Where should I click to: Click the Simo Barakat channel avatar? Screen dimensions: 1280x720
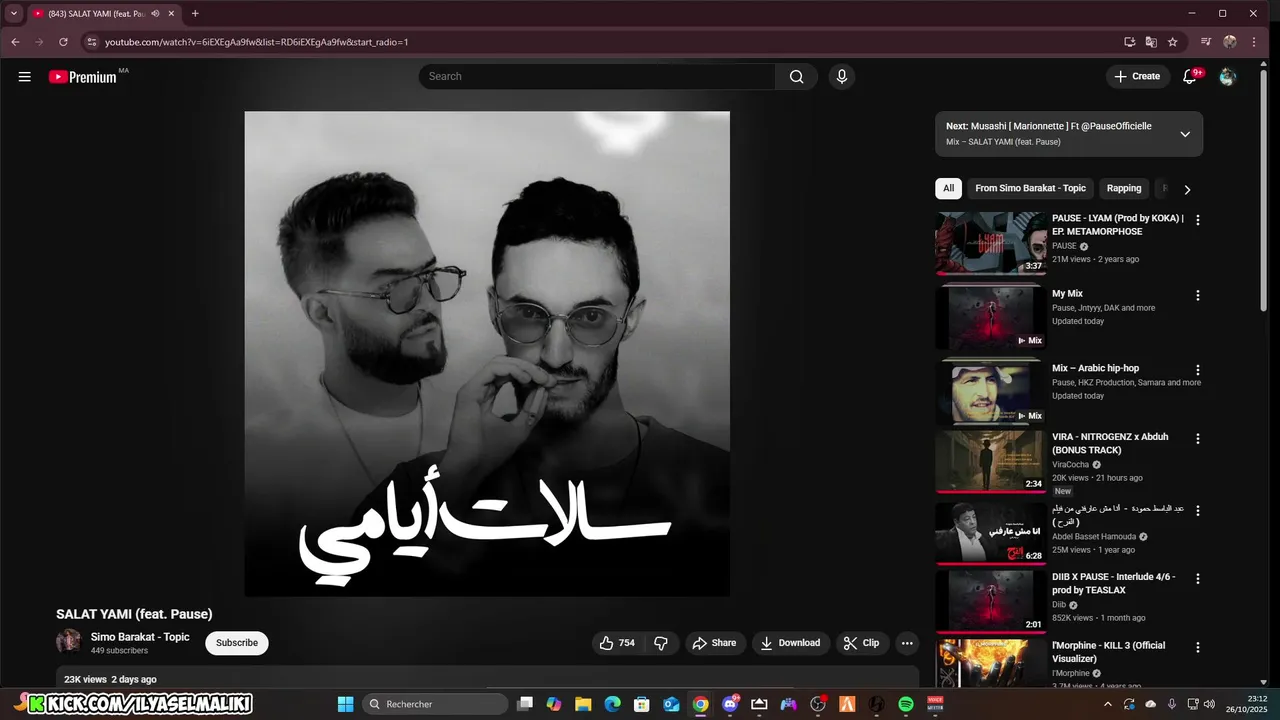tap(69, 642)
